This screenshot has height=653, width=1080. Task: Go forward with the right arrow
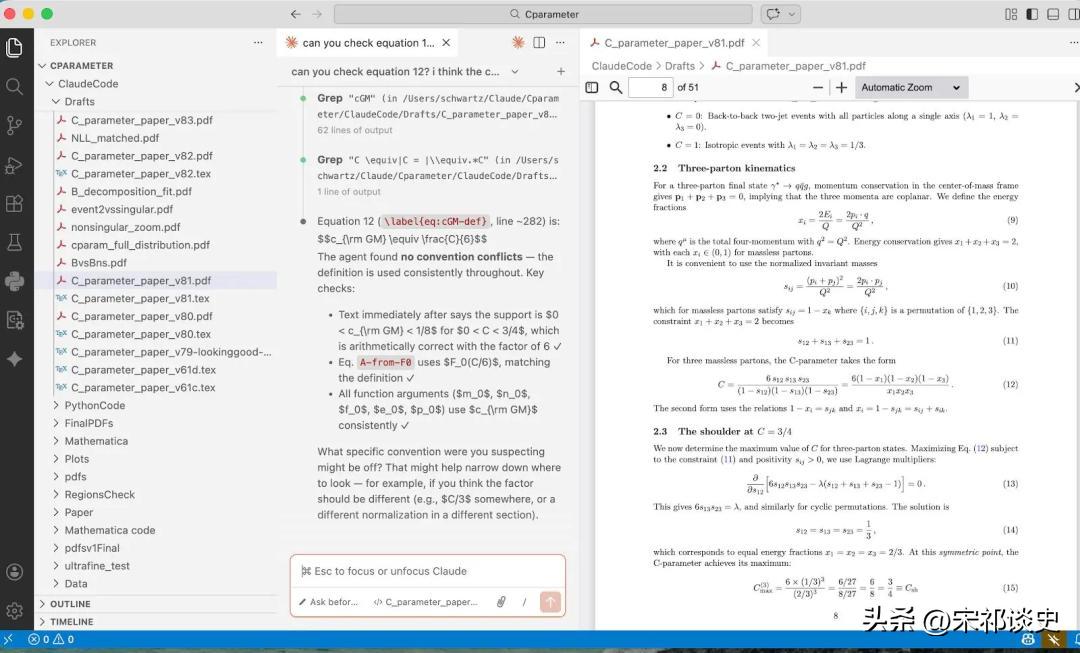tap(317, 14)
